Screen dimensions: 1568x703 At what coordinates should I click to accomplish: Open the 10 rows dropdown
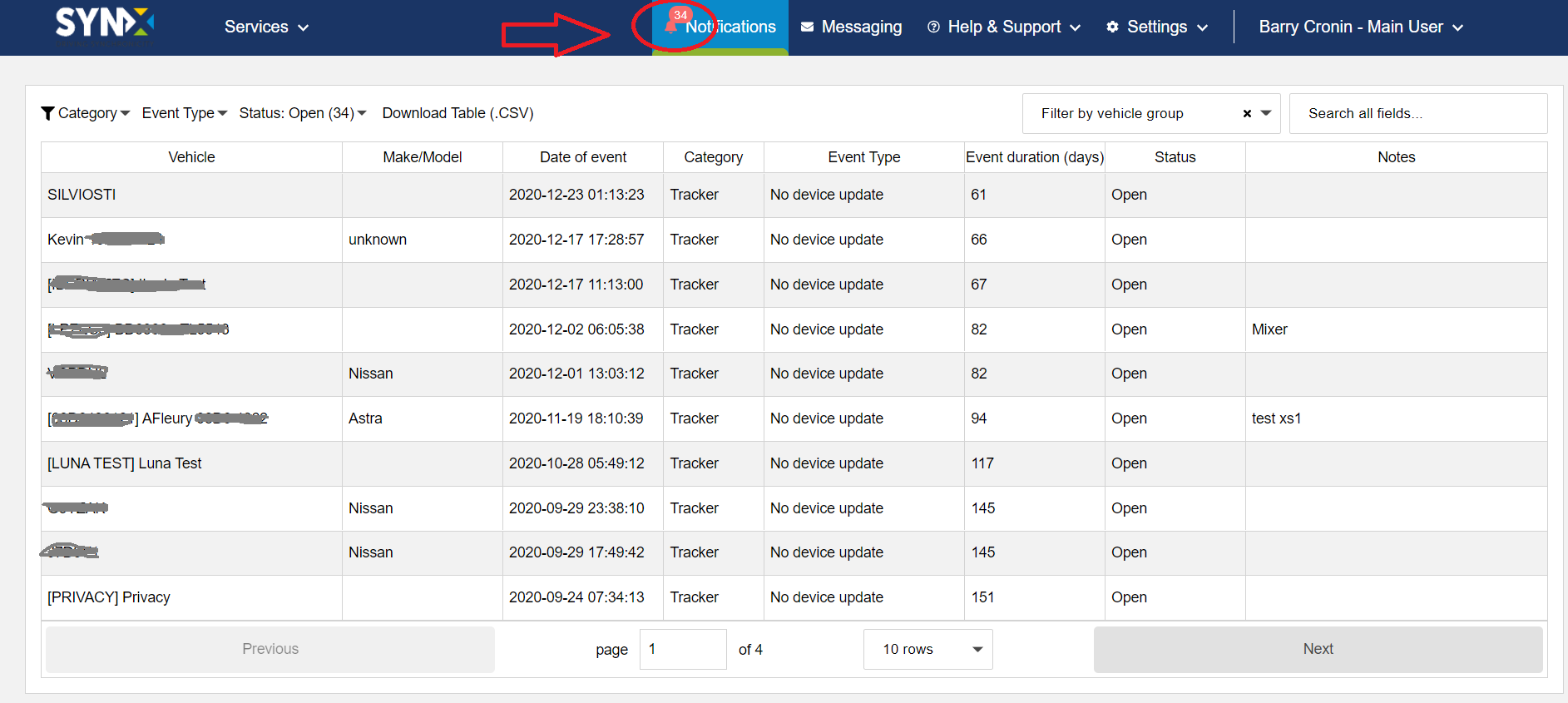[928, 649]
